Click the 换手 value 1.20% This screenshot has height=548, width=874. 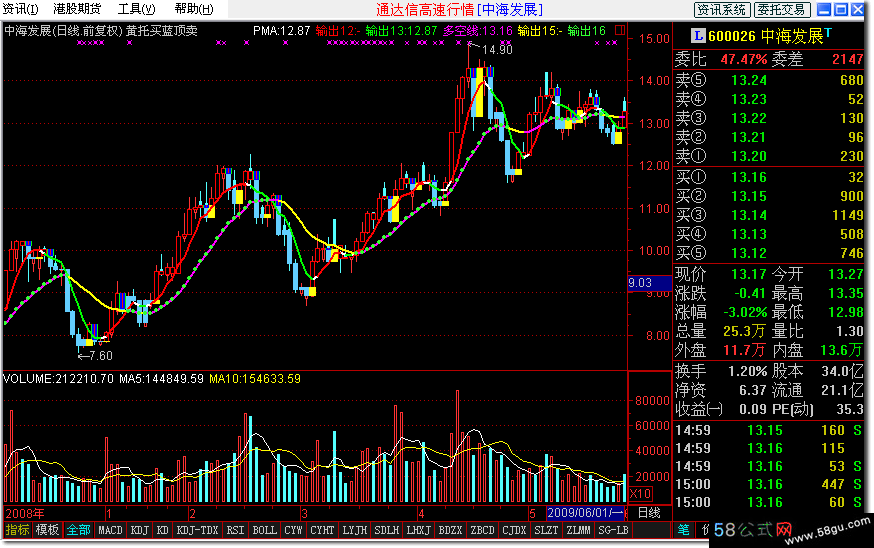click(747, 371)
